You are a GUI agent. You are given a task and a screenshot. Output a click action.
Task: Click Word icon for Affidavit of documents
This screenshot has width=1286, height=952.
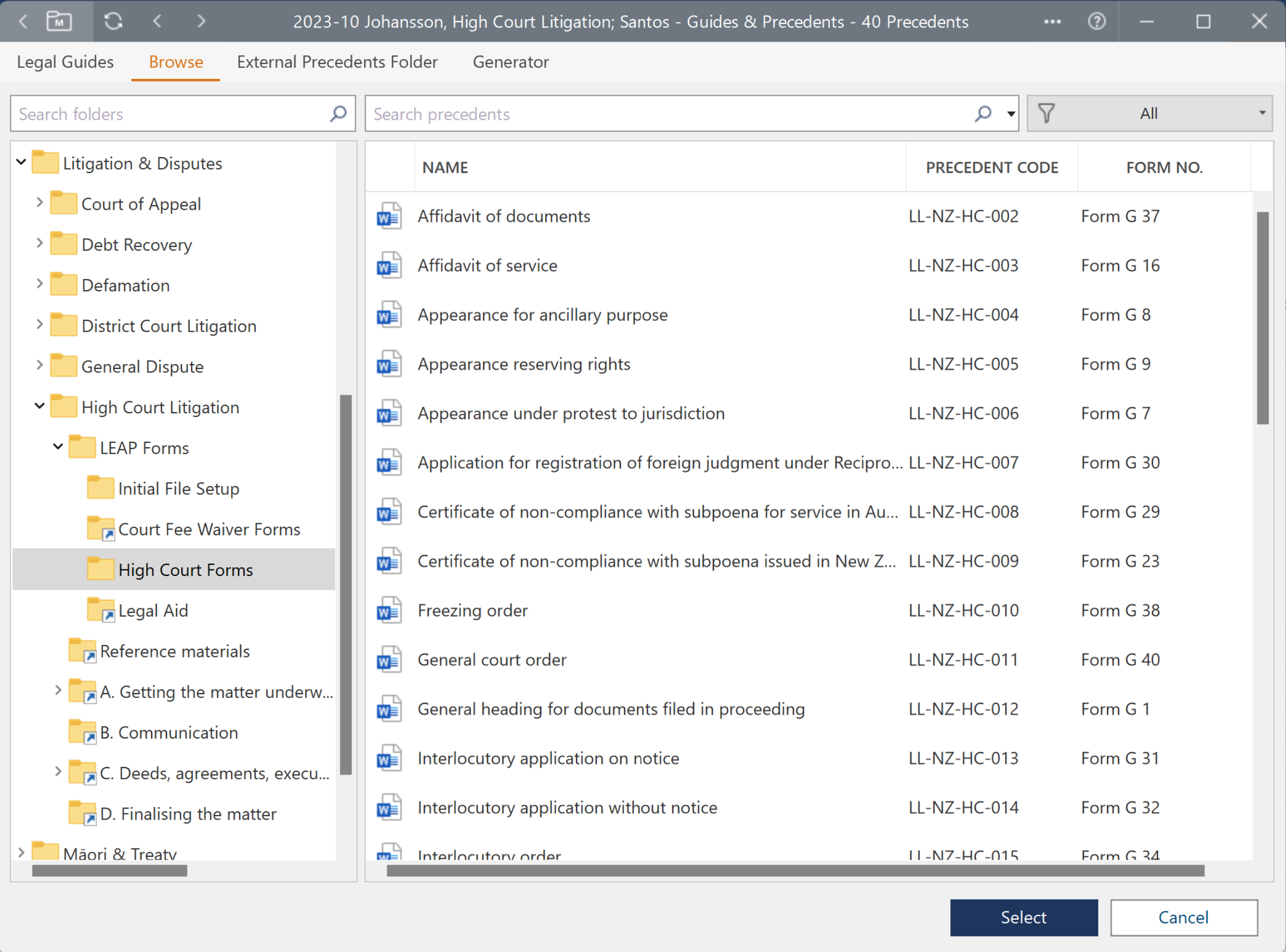point(389,216)
